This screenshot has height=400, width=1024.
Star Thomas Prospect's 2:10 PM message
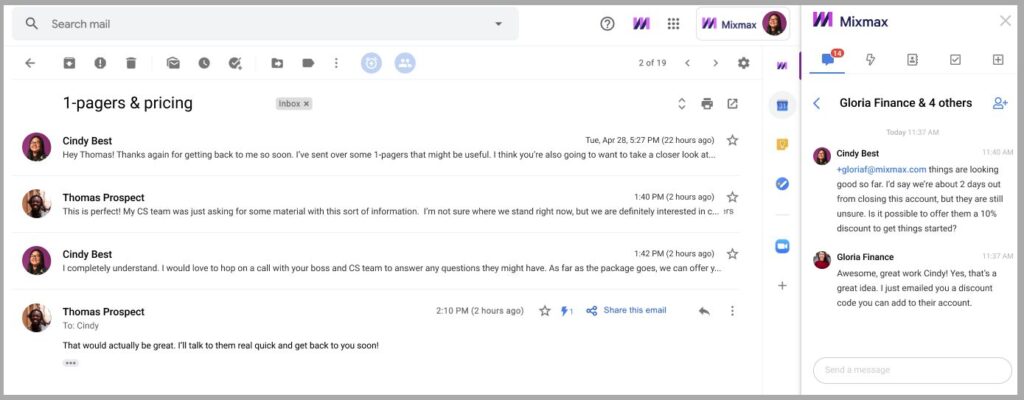coord(545,311)
